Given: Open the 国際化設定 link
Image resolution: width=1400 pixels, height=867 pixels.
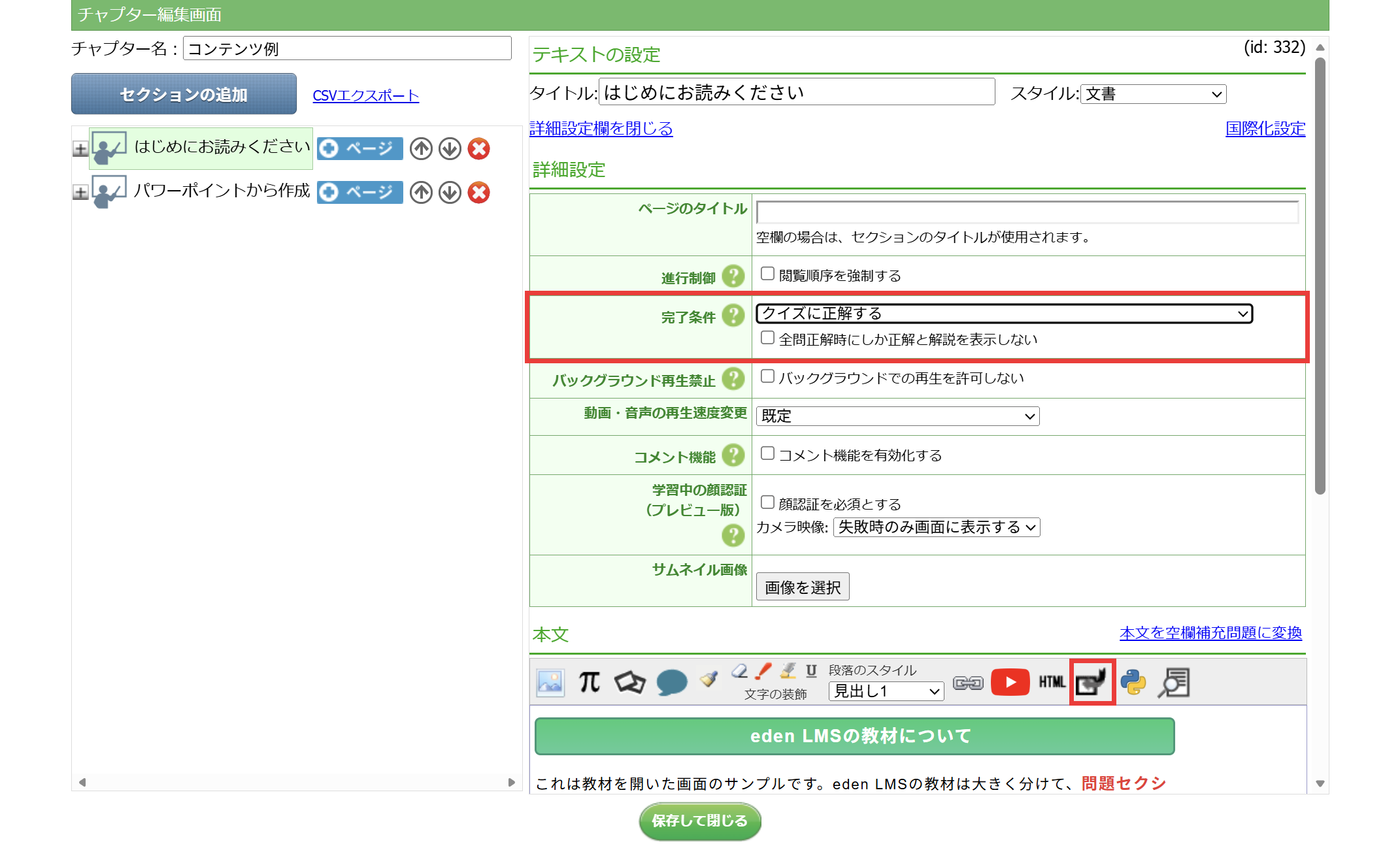Looking at the screenshot, I should [1265, 129].
